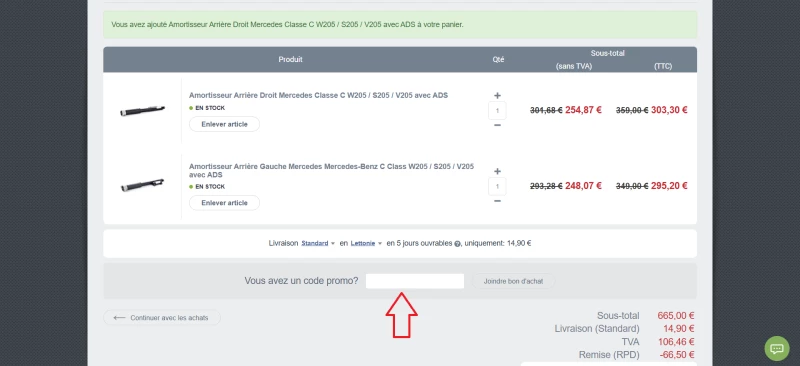Remove Amortisseur Arrière Droit via Enlever article
800x366 pixels.
(224, 124)
